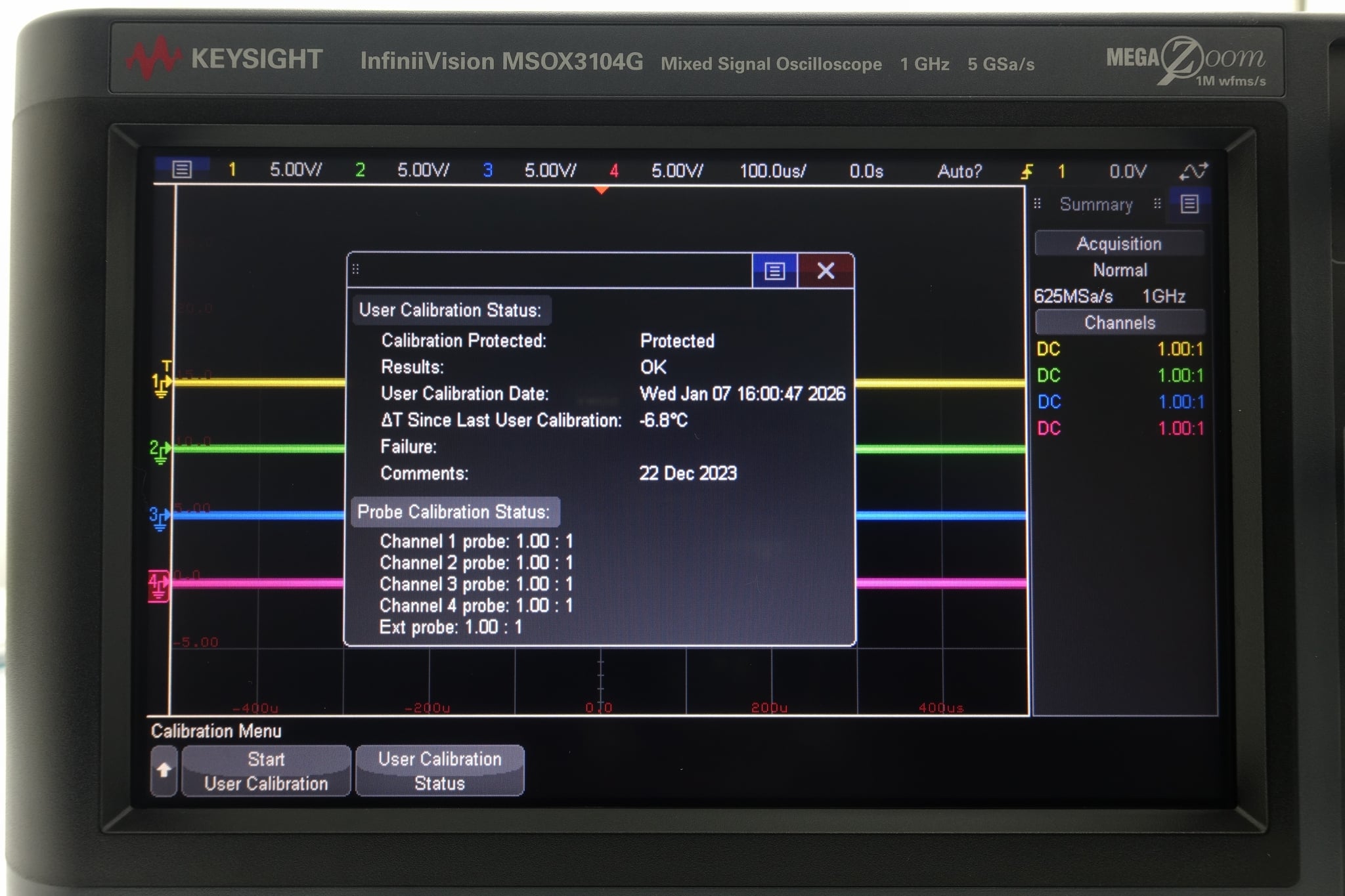This screenshot has width=1345, height=896.
Task: Click the blue DC 1.00:1 channel row
Action: point(1120,402)
